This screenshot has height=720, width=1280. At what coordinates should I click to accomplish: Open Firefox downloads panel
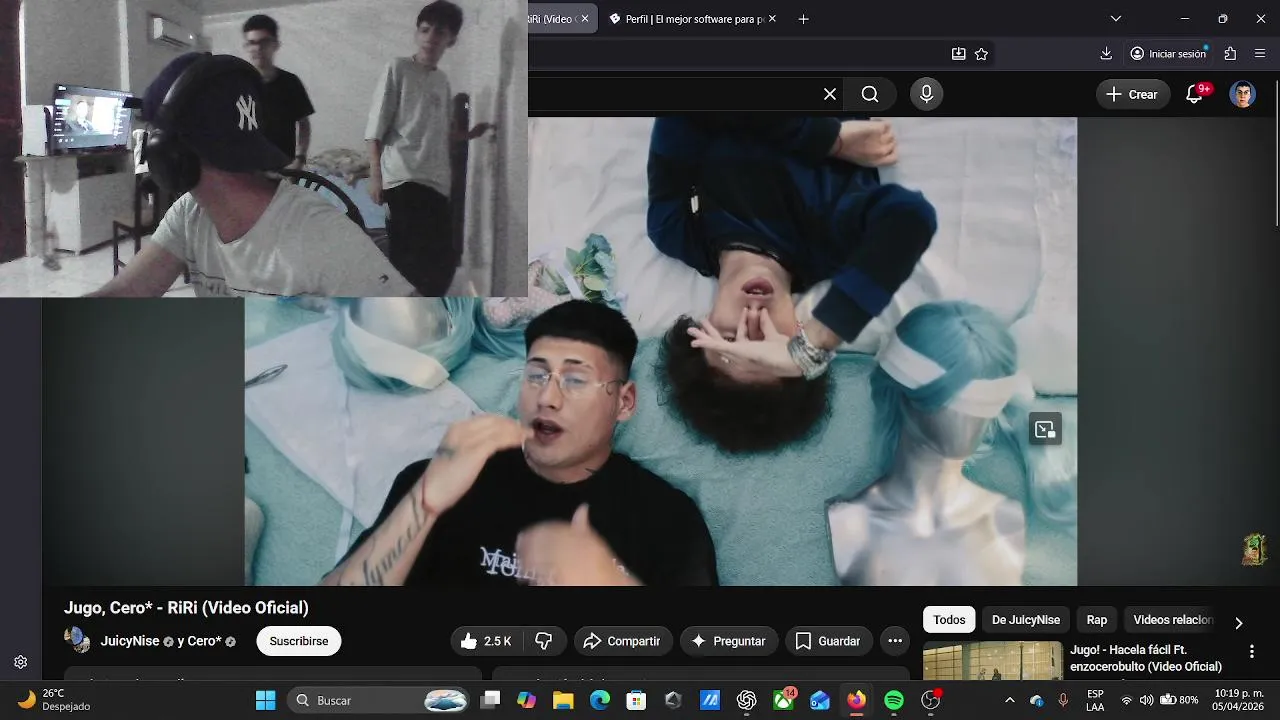(1106, 54)
